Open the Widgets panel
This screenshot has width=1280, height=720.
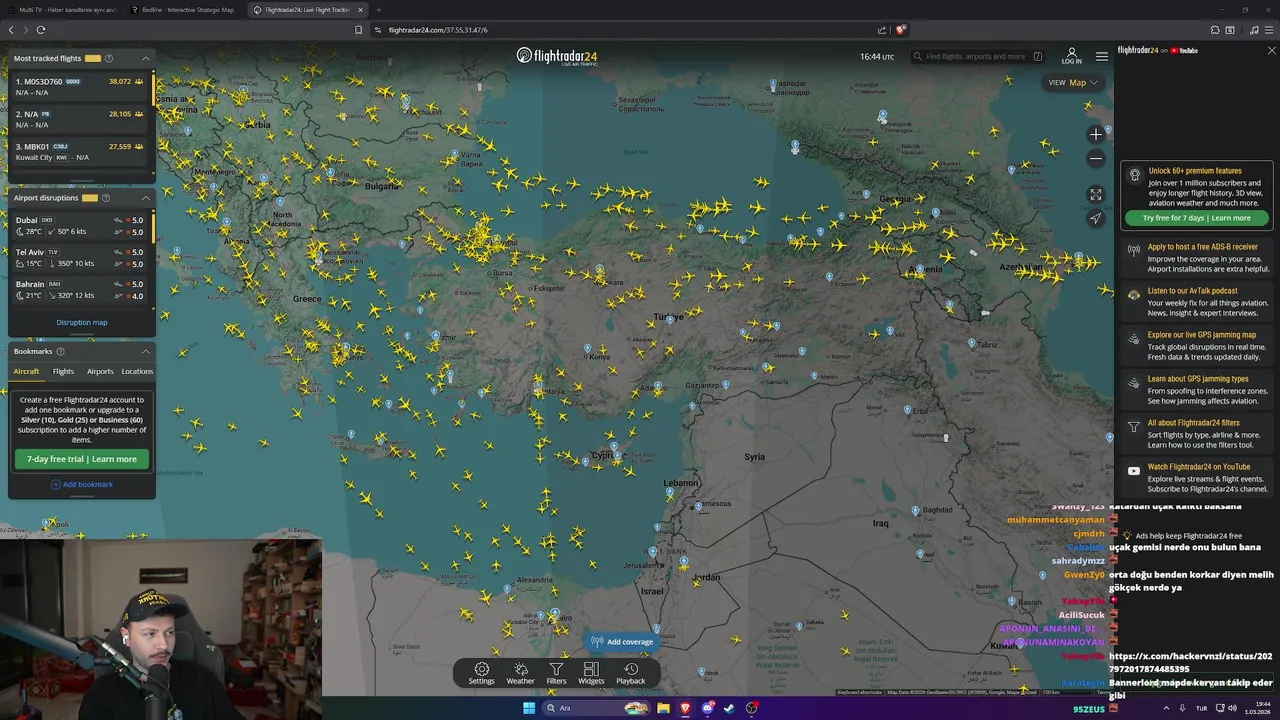click(591, 673)
